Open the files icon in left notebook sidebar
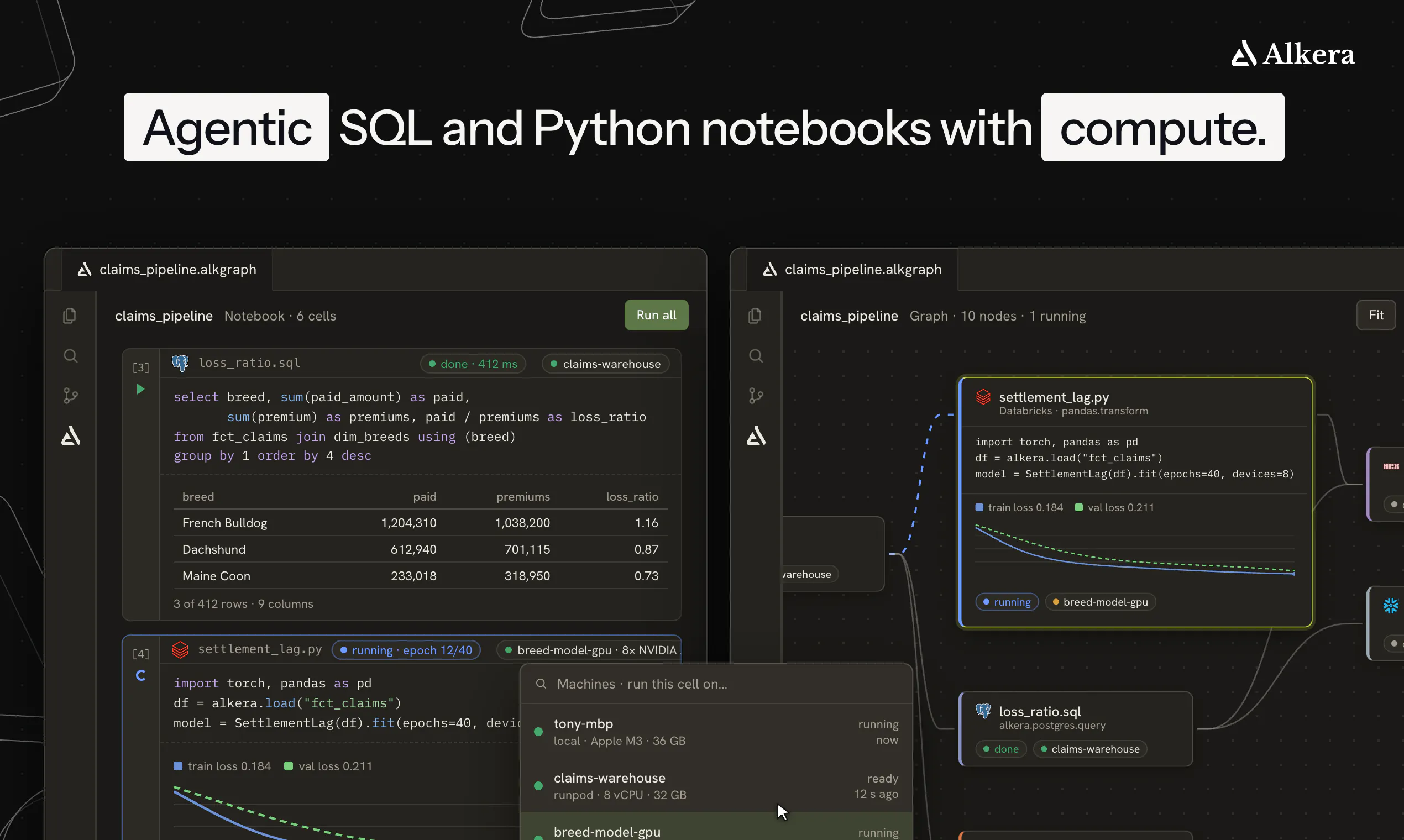Viewport: 1404px width, 840px height. point(70,316)
